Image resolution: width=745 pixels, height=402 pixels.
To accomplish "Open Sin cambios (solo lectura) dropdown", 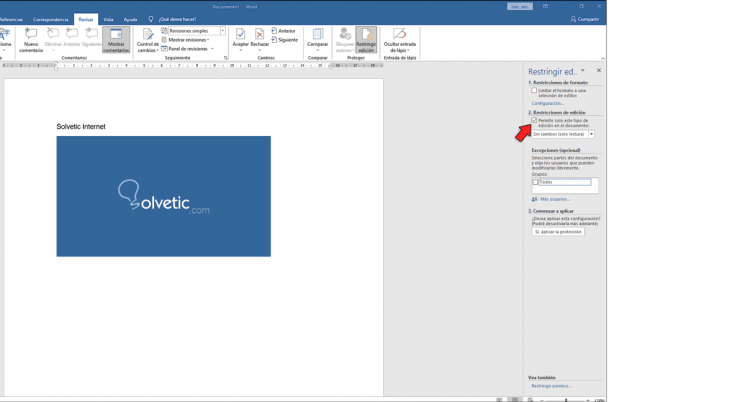I will click(563, 134).
